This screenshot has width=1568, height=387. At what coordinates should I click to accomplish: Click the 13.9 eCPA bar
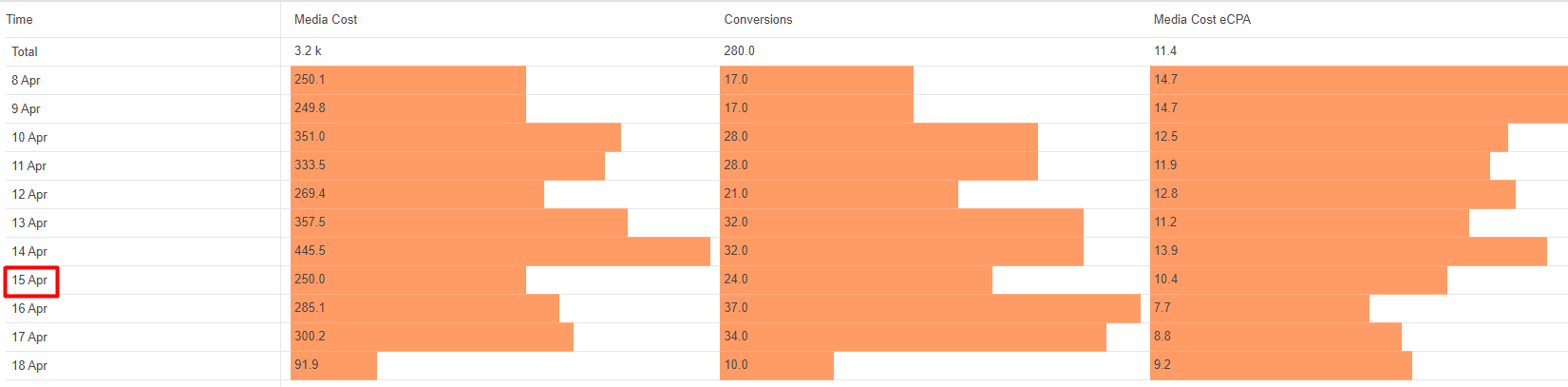(x=1348, y=251)
